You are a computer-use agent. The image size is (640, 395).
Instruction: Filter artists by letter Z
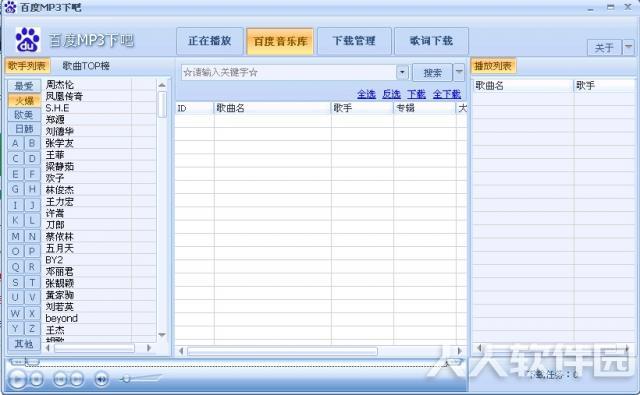32,329
